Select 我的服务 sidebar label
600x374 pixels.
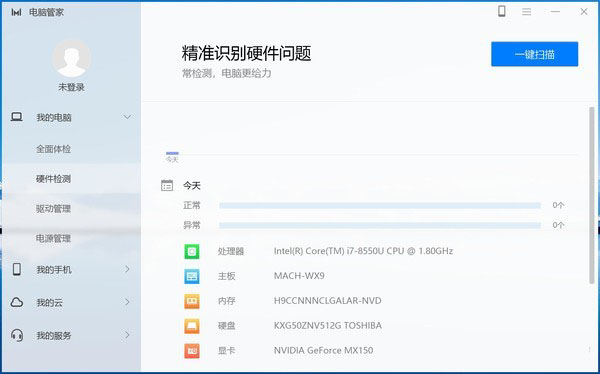54,336
